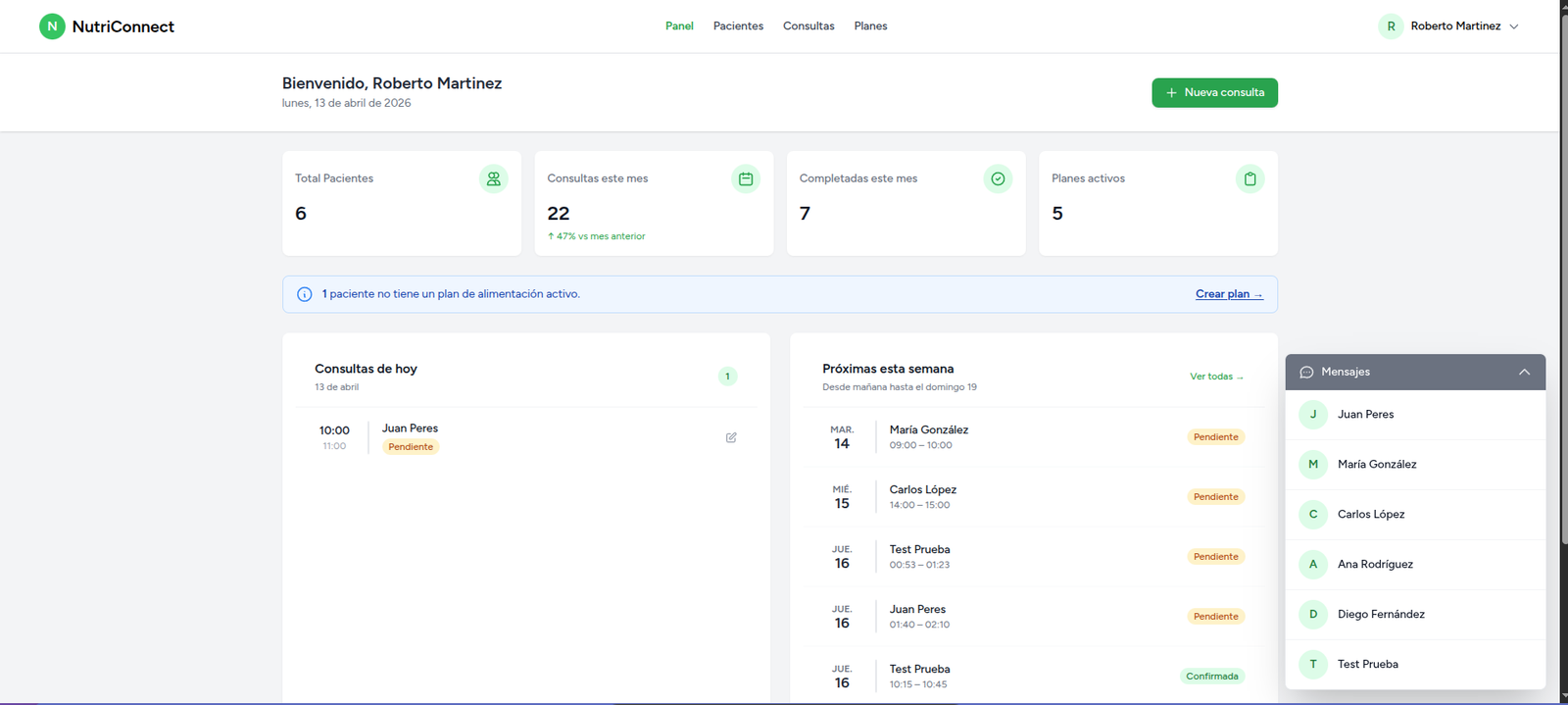Open Test Prueba 00:53 – 01:23 appointment
This screenshot has width=1568, height=705.
1033,557
